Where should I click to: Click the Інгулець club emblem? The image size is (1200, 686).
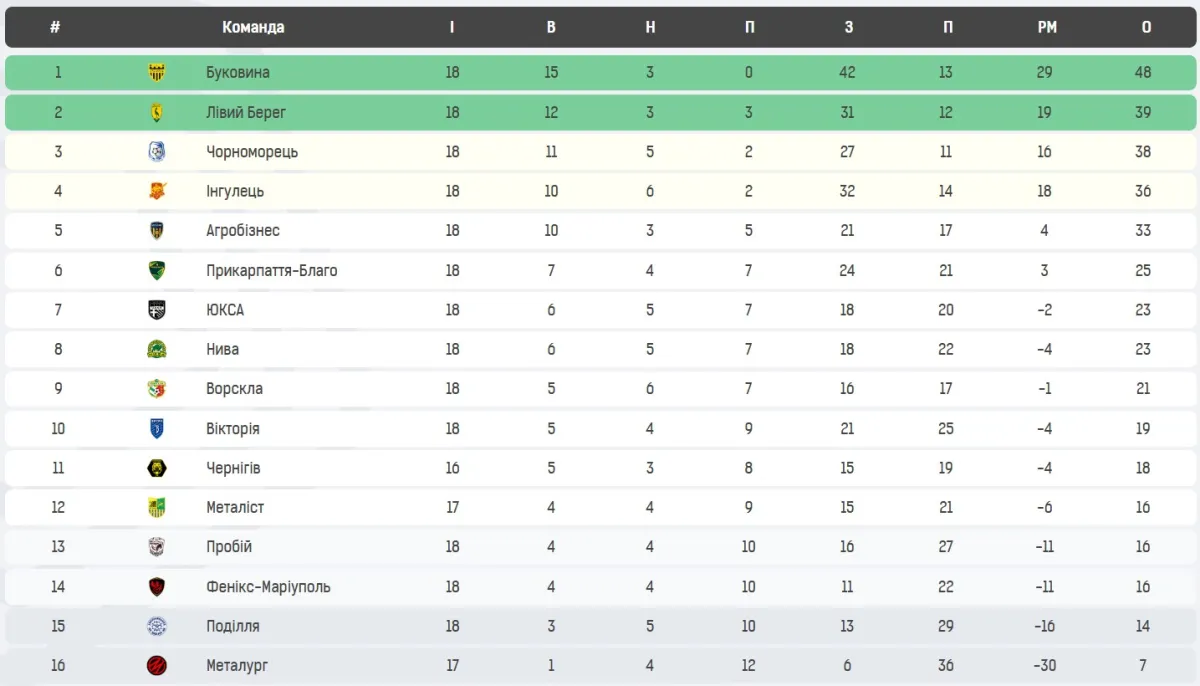pyautogui.click(x=157, y=191)
